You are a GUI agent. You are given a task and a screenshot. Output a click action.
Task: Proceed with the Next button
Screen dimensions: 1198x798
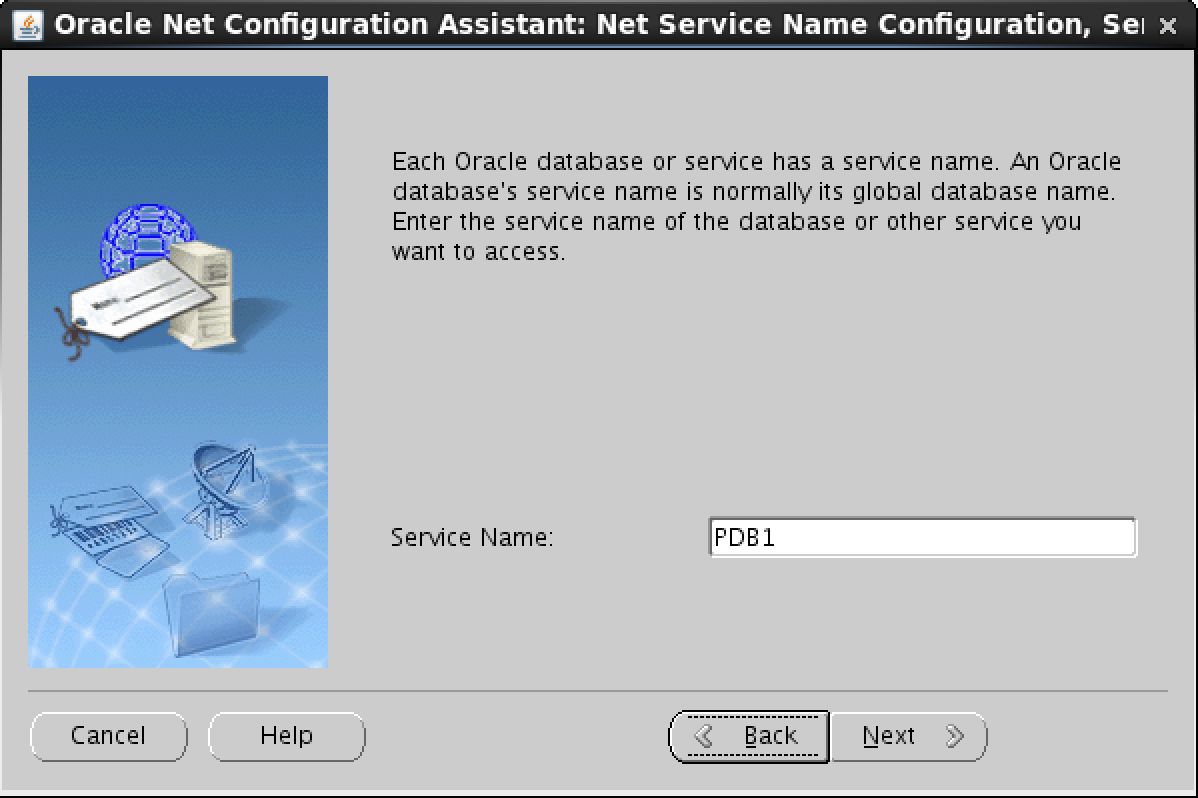(x=908, y=737)
